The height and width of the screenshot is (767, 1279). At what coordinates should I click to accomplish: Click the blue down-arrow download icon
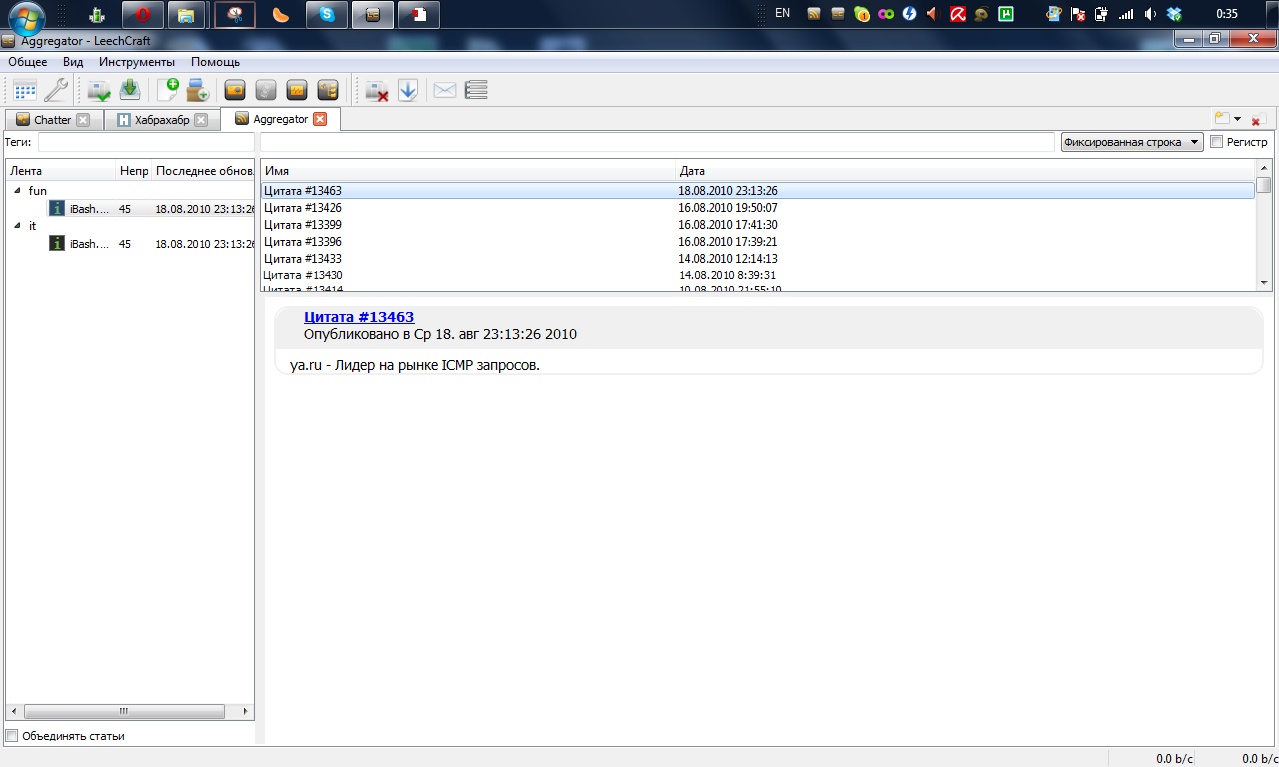(x=407, y=90)
